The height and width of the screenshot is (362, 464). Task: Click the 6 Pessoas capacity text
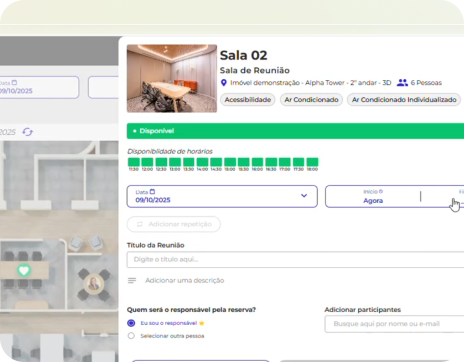426,83
